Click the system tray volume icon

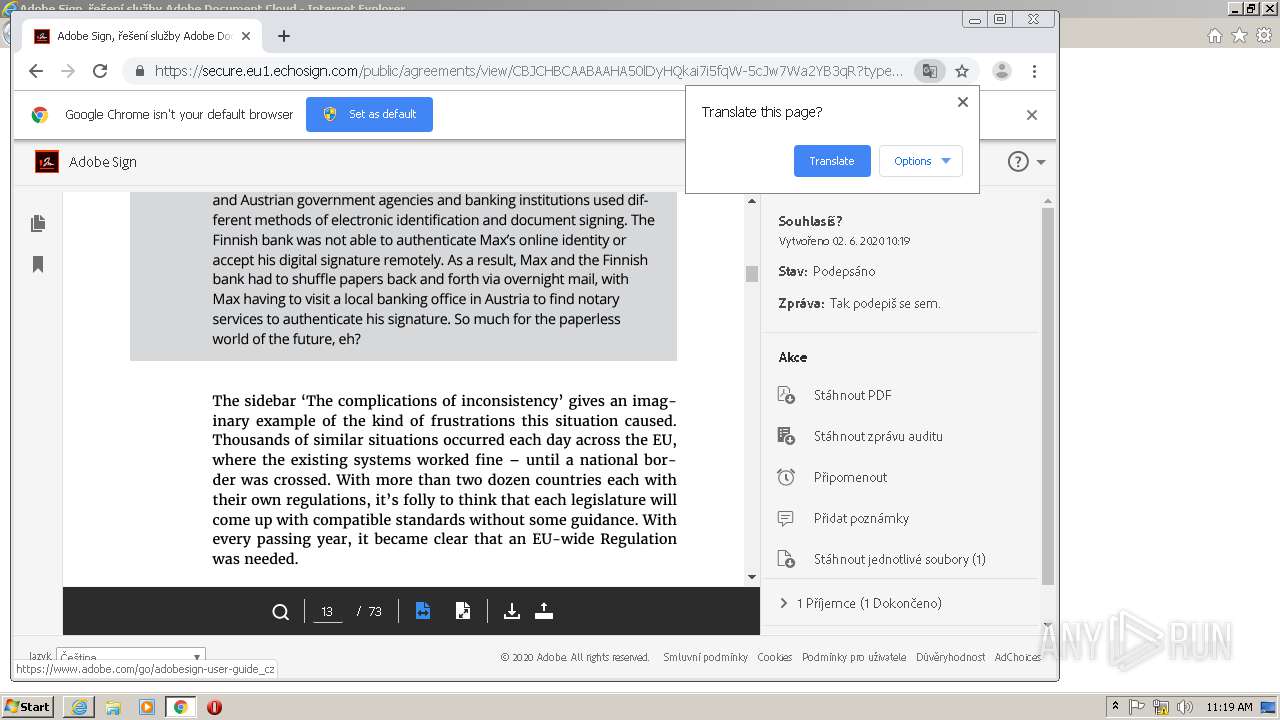click(x=1185, y=707)
